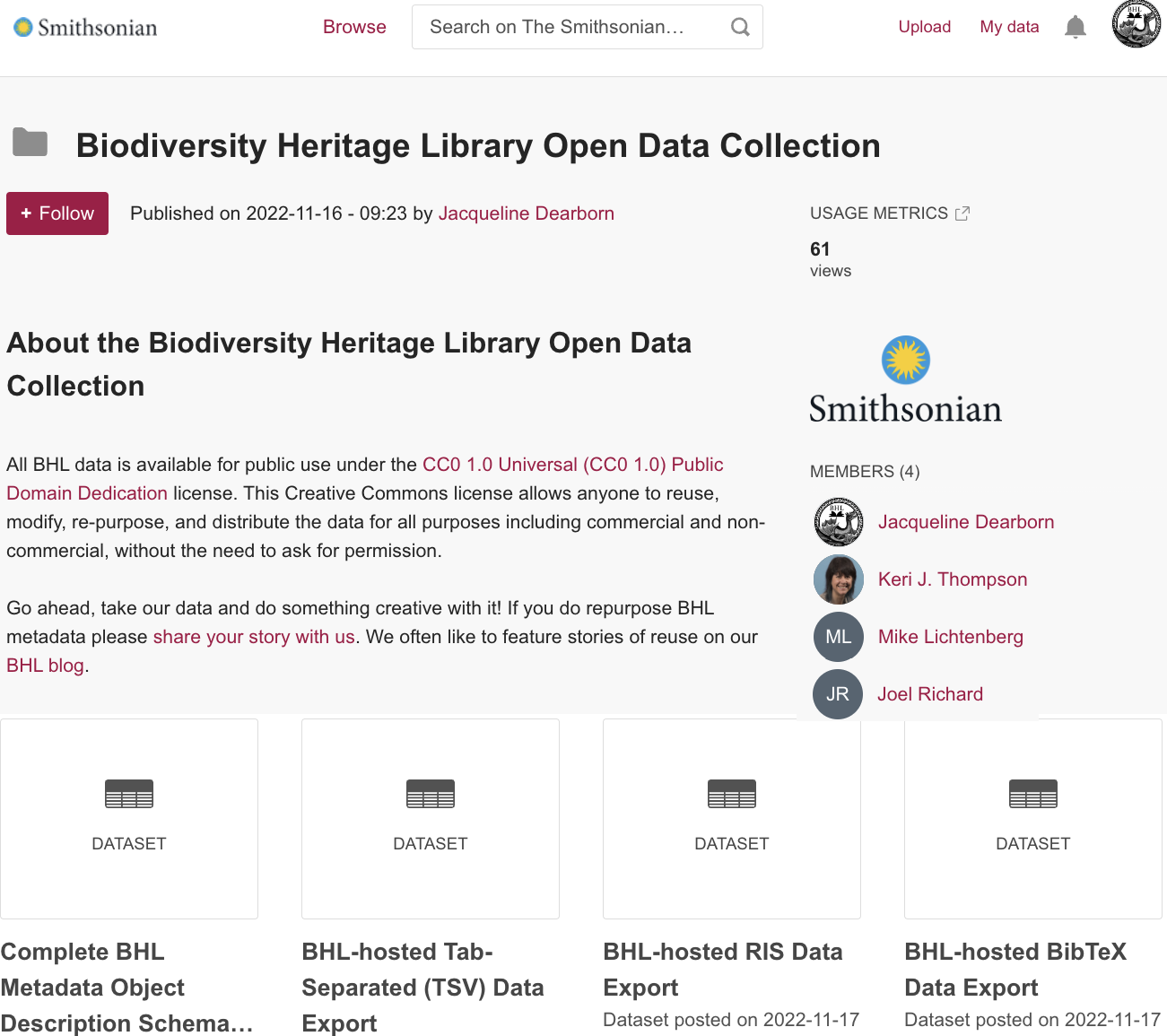Open usage metrics via the external-link icon
The image size is (1167, 1036).
(962, 213)
